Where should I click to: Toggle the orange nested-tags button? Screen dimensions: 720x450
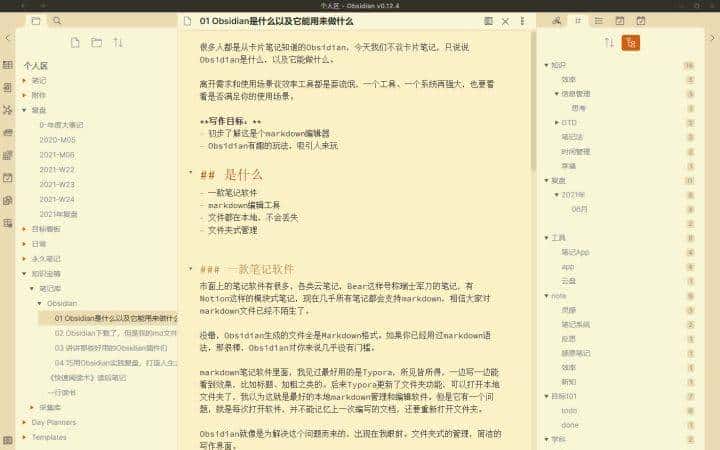tap(630, 43)
